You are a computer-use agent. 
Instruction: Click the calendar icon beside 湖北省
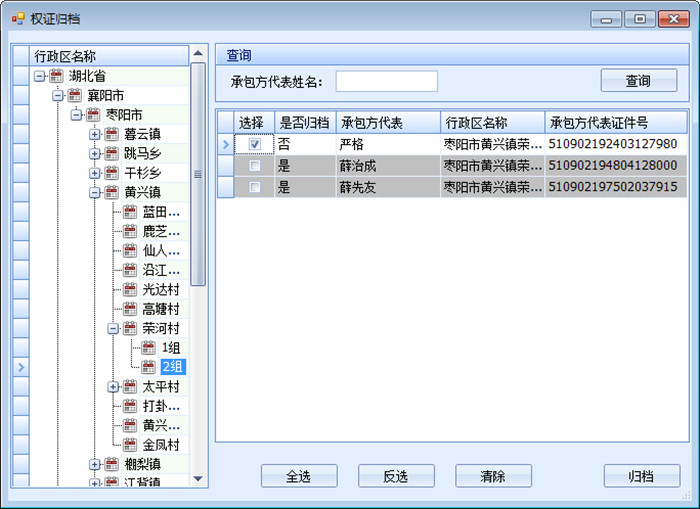(x=56, y=76)
